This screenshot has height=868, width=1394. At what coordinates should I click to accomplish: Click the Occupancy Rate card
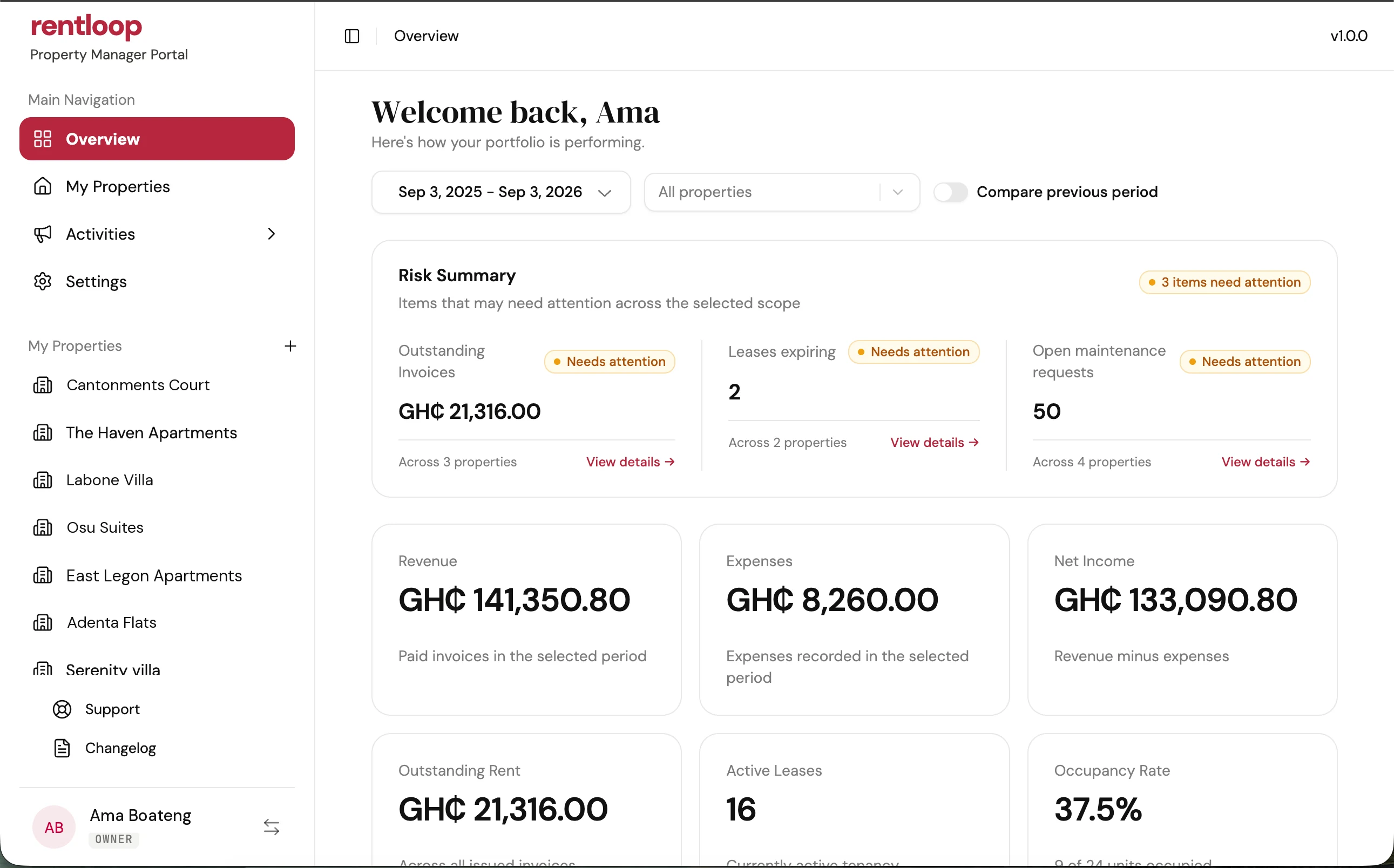tap(1182, 799)
